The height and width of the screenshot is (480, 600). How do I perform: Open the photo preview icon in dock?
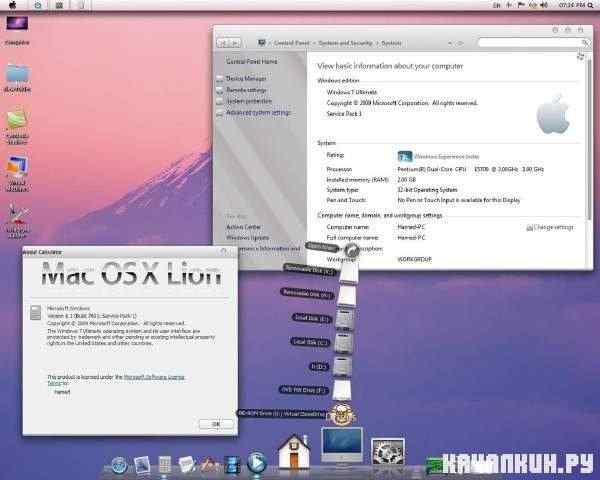142,465
